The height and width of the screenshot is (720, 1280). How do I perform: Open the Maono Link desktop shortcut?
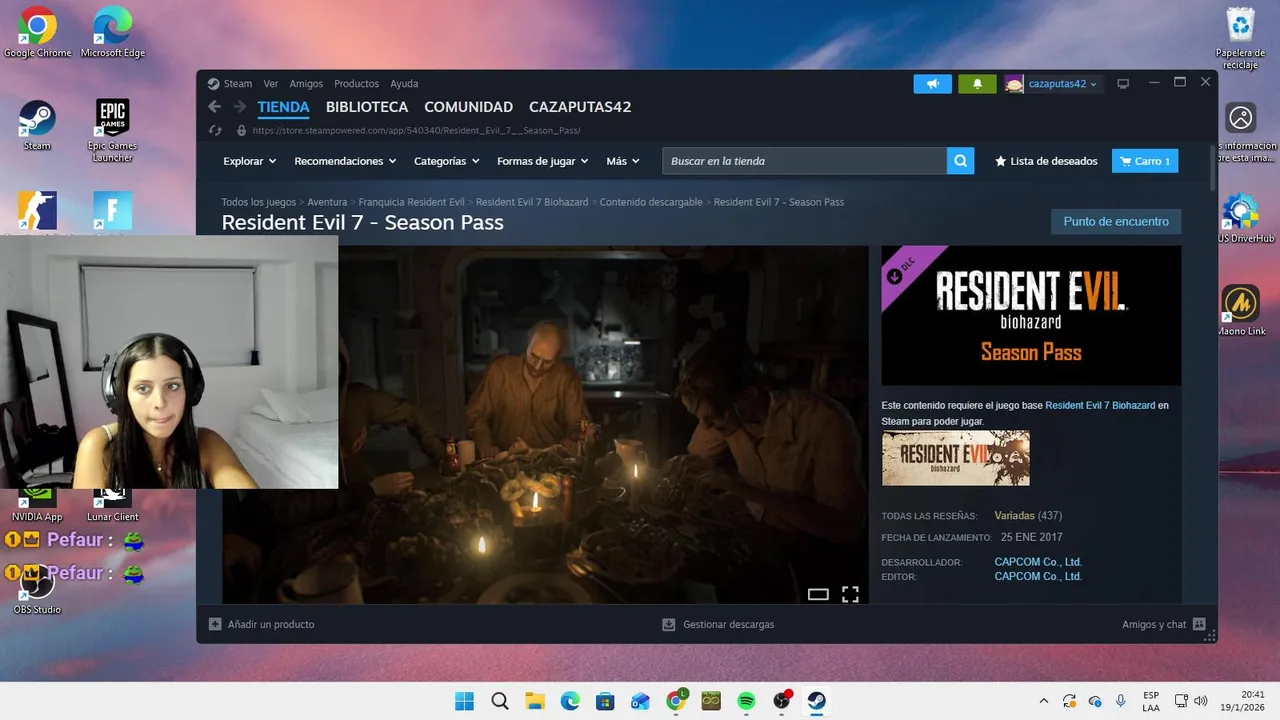coord(1240,310)
